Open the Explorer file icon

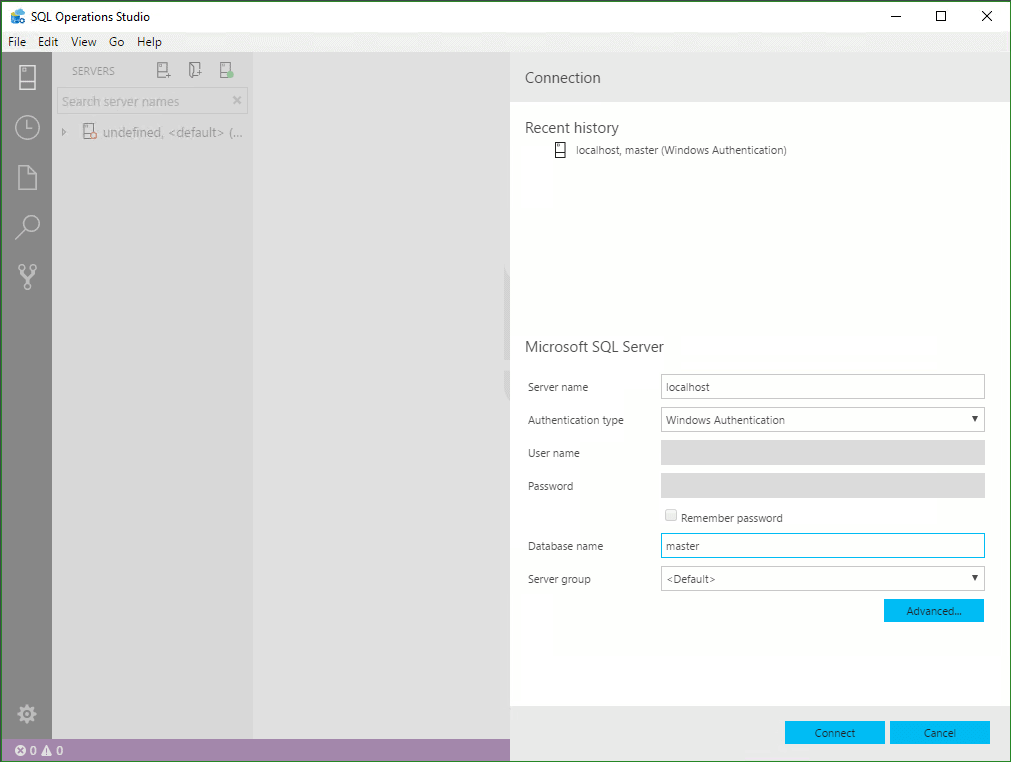[x=27, y=177]
